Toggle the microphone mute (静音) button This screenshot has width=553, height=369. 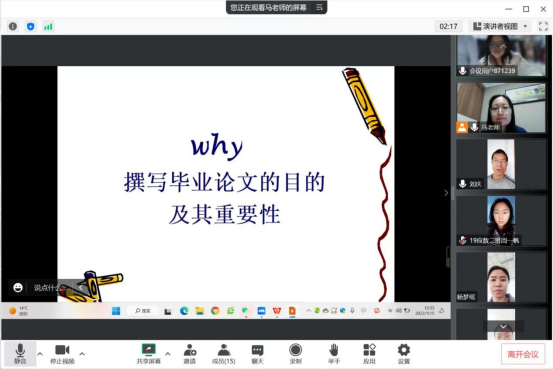(20, 354)
